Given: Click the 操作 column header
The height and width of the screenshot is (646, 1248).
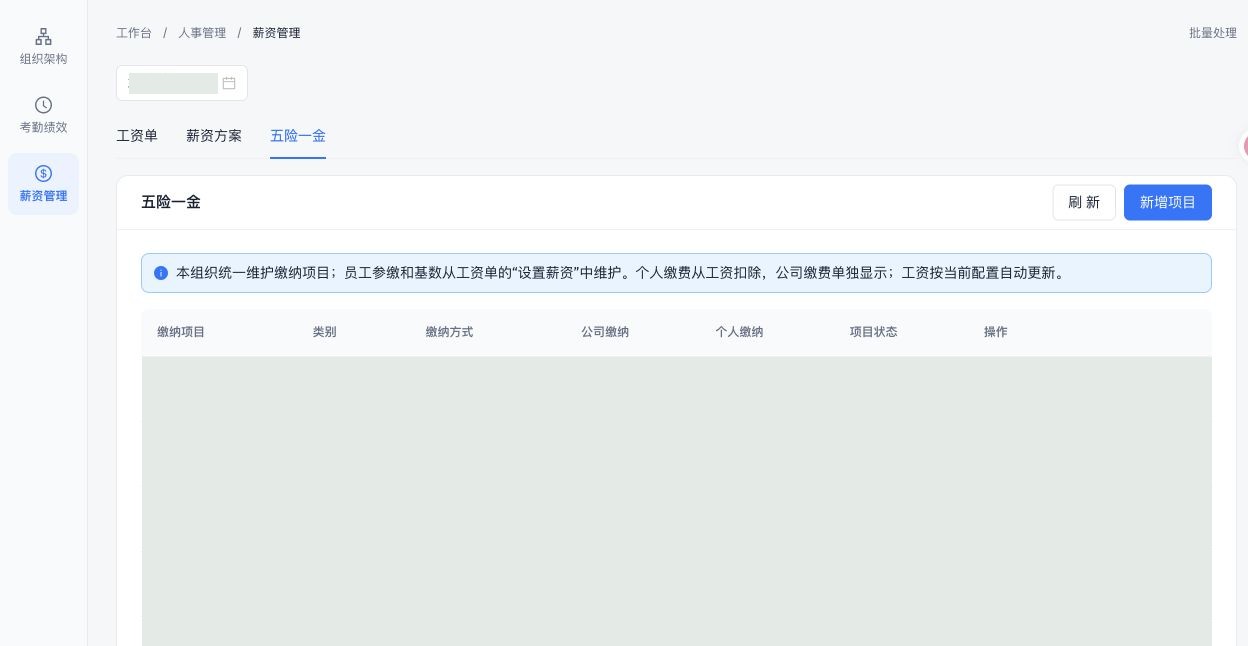Looking at the screenshot, I should 996,332.
